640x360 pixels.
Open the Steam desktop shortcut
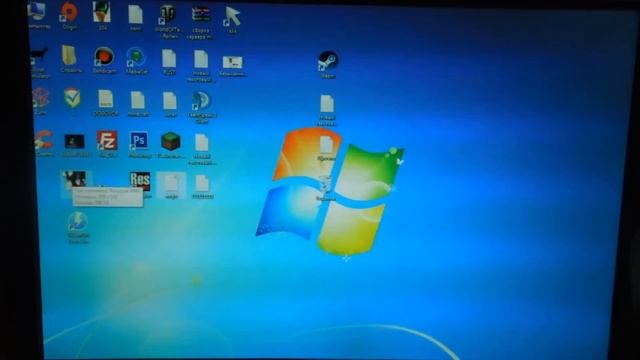(328, 61)
